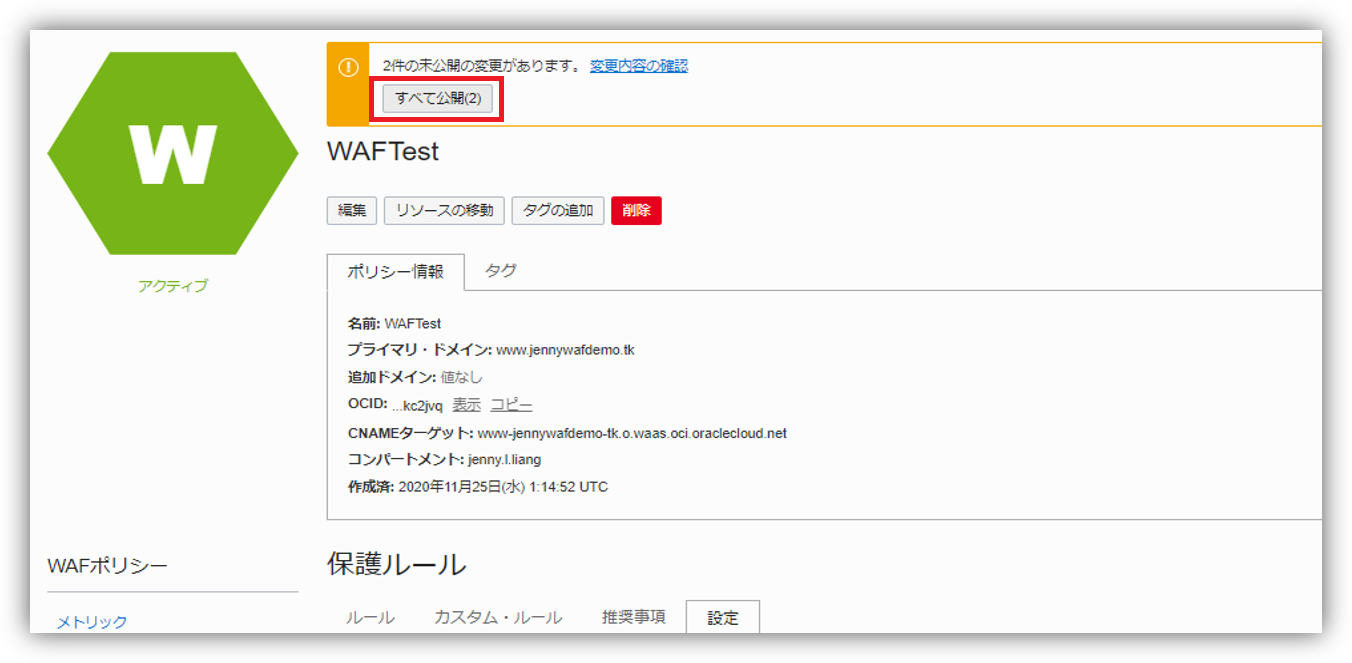Copy the OCID with コピー link
Viewport: 1352px width, 663px height.
point(511,405)
